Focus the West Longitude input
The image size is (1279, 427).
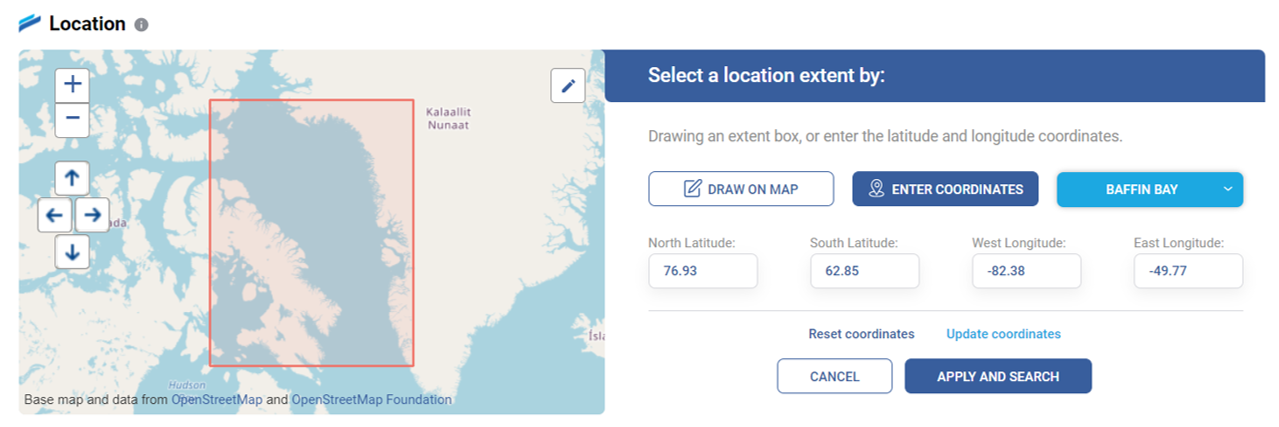pyautogui.click(x=1026, y=271)
